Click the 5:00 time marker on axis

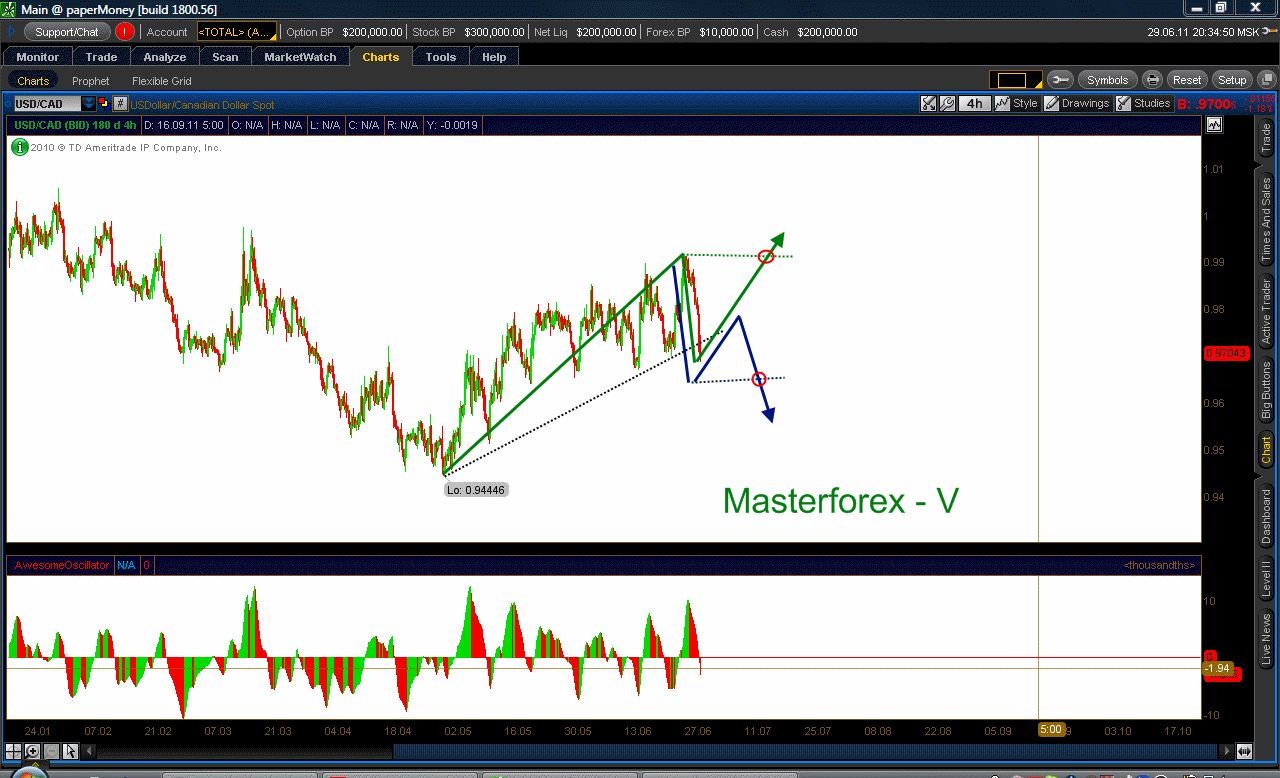pyautogui.click(x=1051, y=730)
